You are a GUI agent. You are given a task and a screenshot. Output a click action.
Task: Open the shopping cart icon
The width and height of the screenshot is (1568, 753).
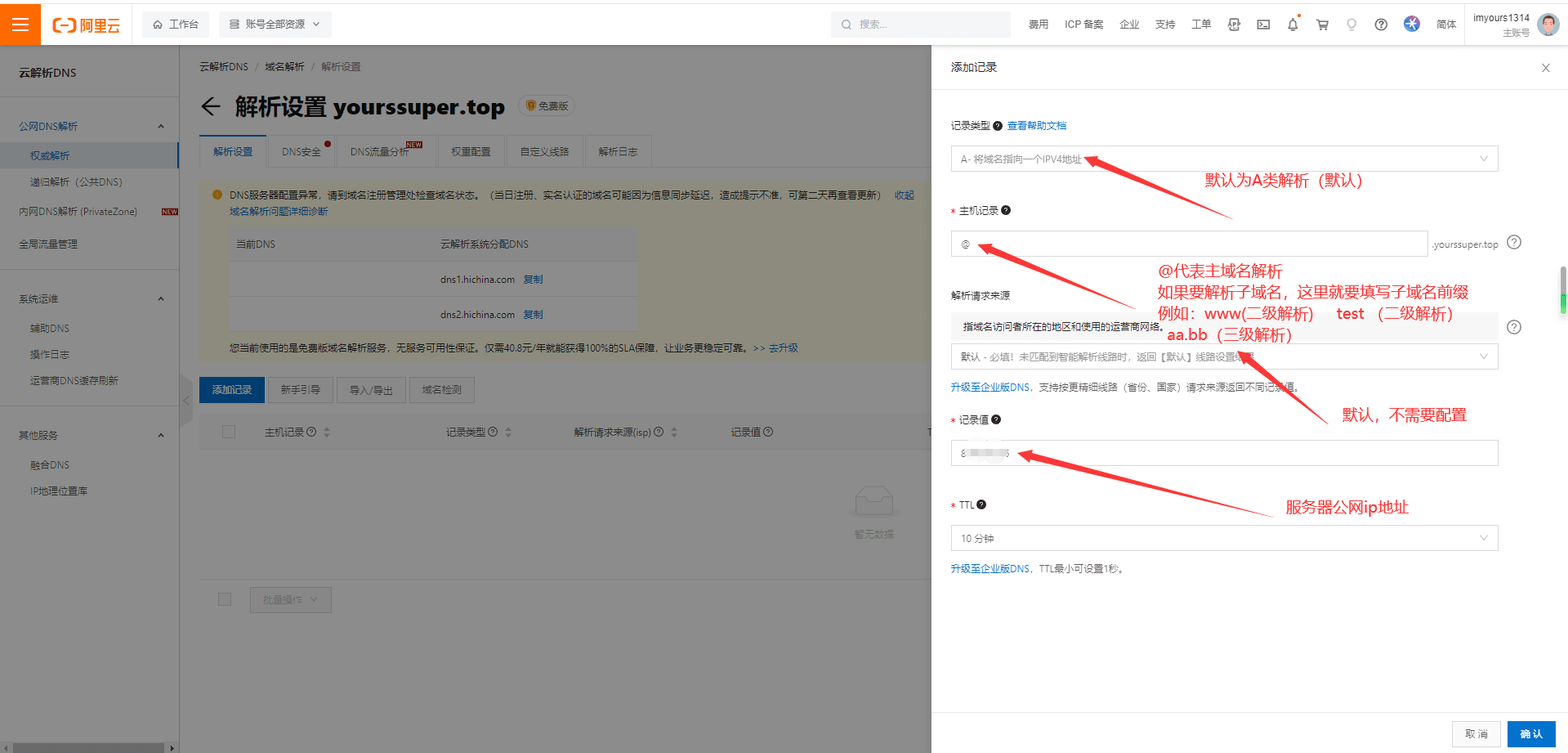pyautogui.click(x=1322, y=25)
